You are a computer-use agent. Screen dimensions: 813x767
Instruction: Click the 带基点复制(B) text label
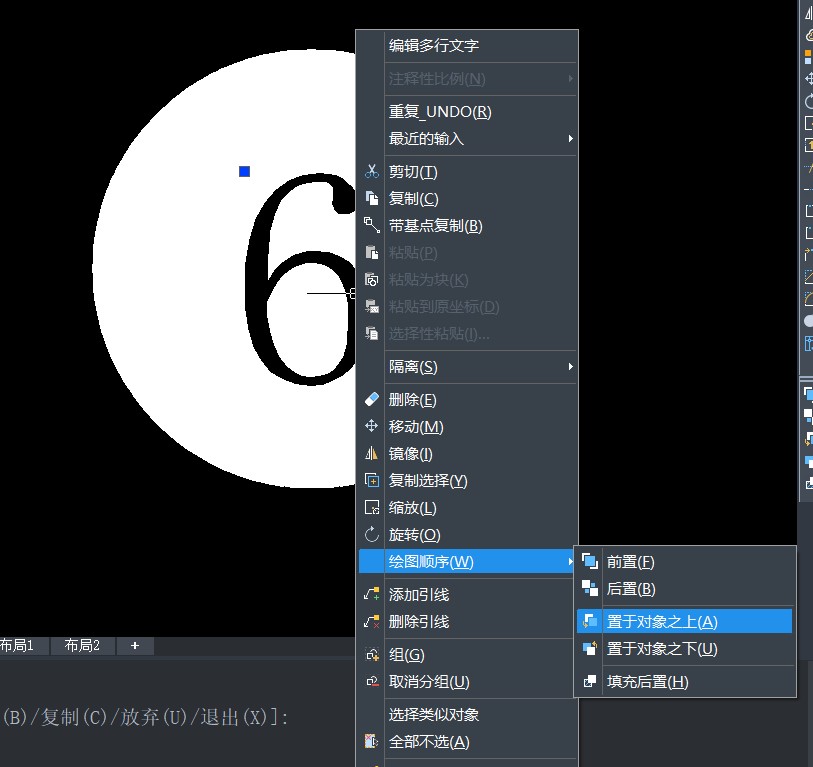pyautogui.click(x=436, y=226)
